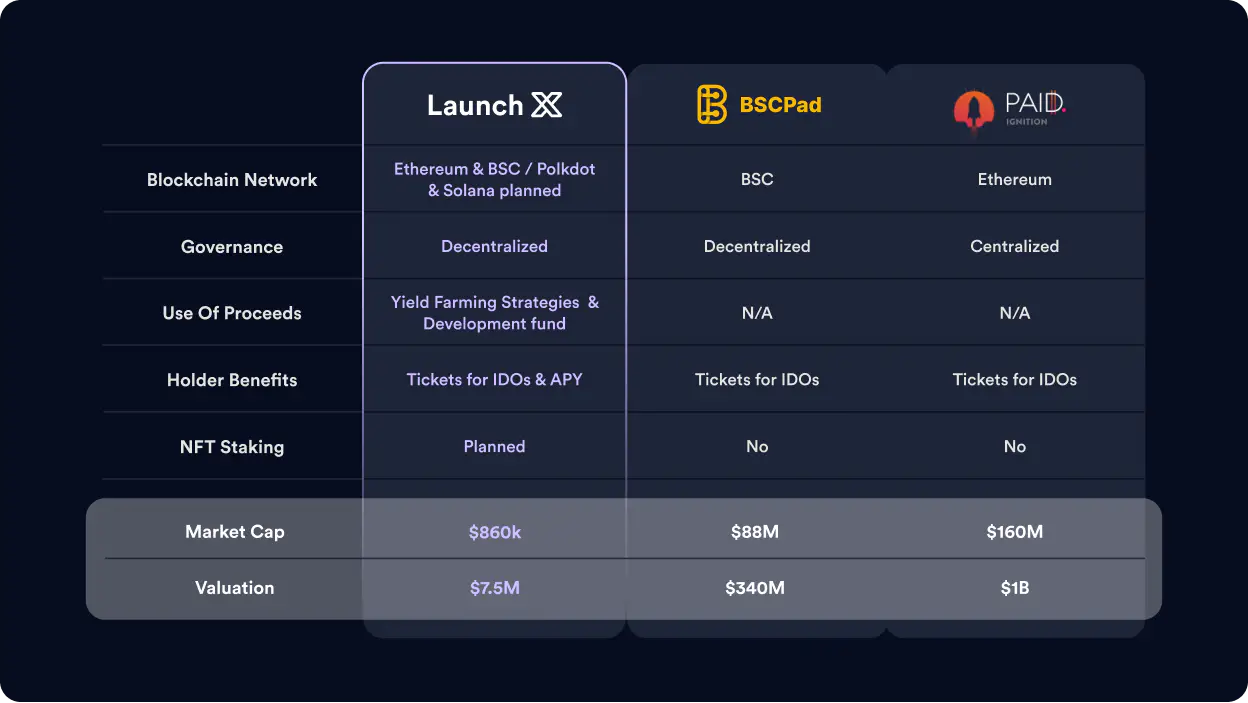The width and height of the screenshot is (1248, 703).
Task: Click the $860k market cap value
Action: pos(495,532)
